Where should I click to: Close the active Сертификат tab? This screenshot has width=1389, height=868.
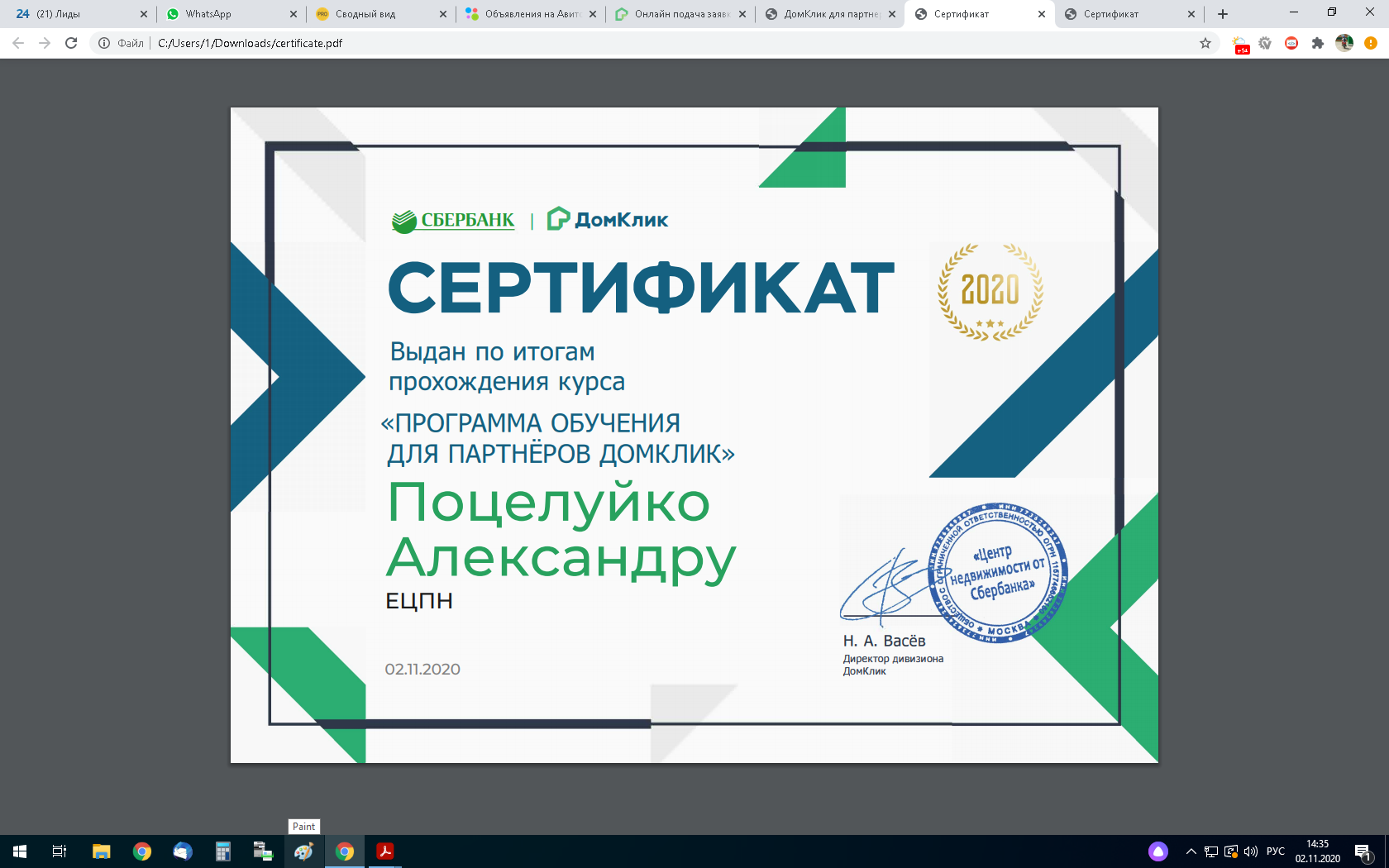click(1042, 14)
